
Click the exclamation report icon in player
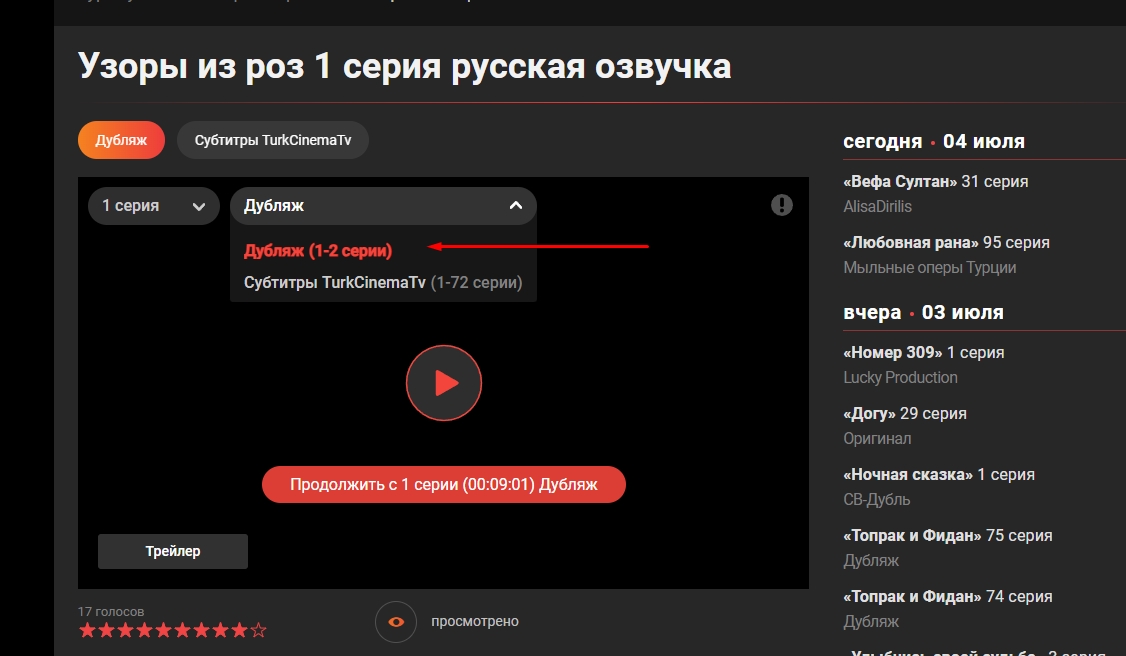coord(781,205)
